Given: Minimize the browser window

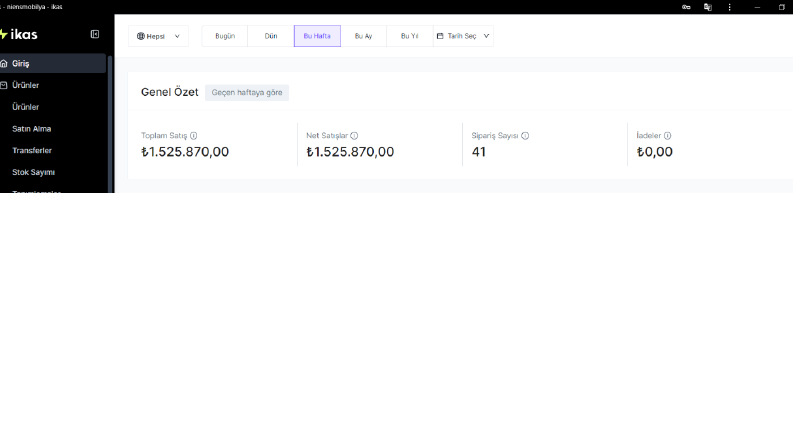Looking at the screenshot, I should [x=757, y=7].
